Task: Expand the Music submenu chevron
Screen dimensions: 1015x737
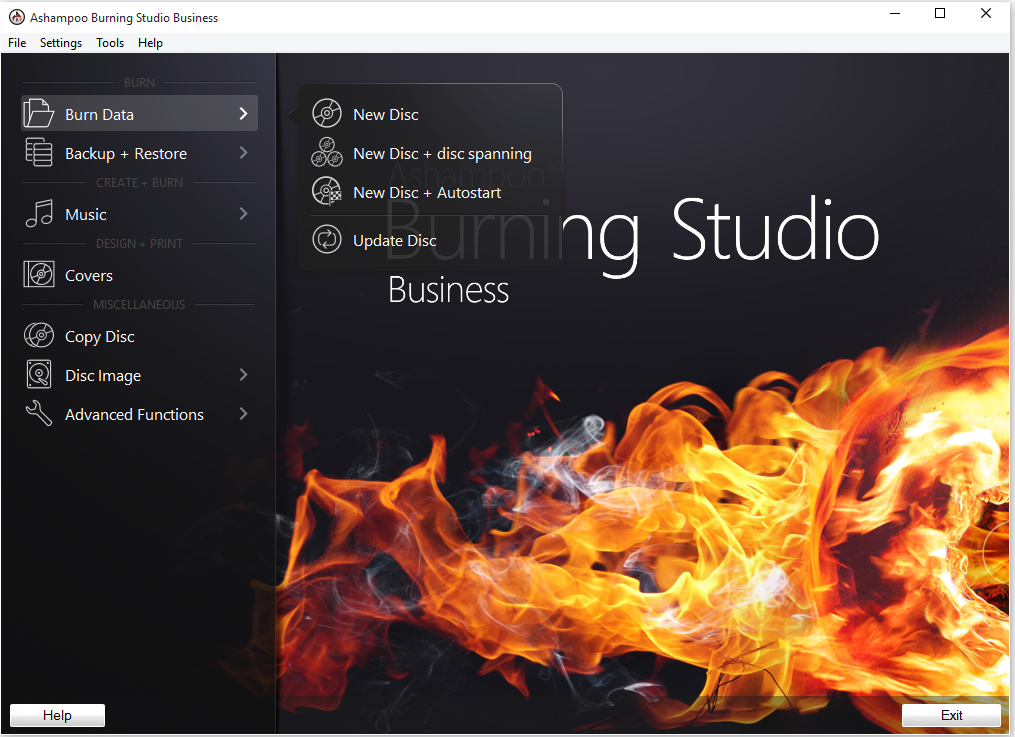Action: 243,214
